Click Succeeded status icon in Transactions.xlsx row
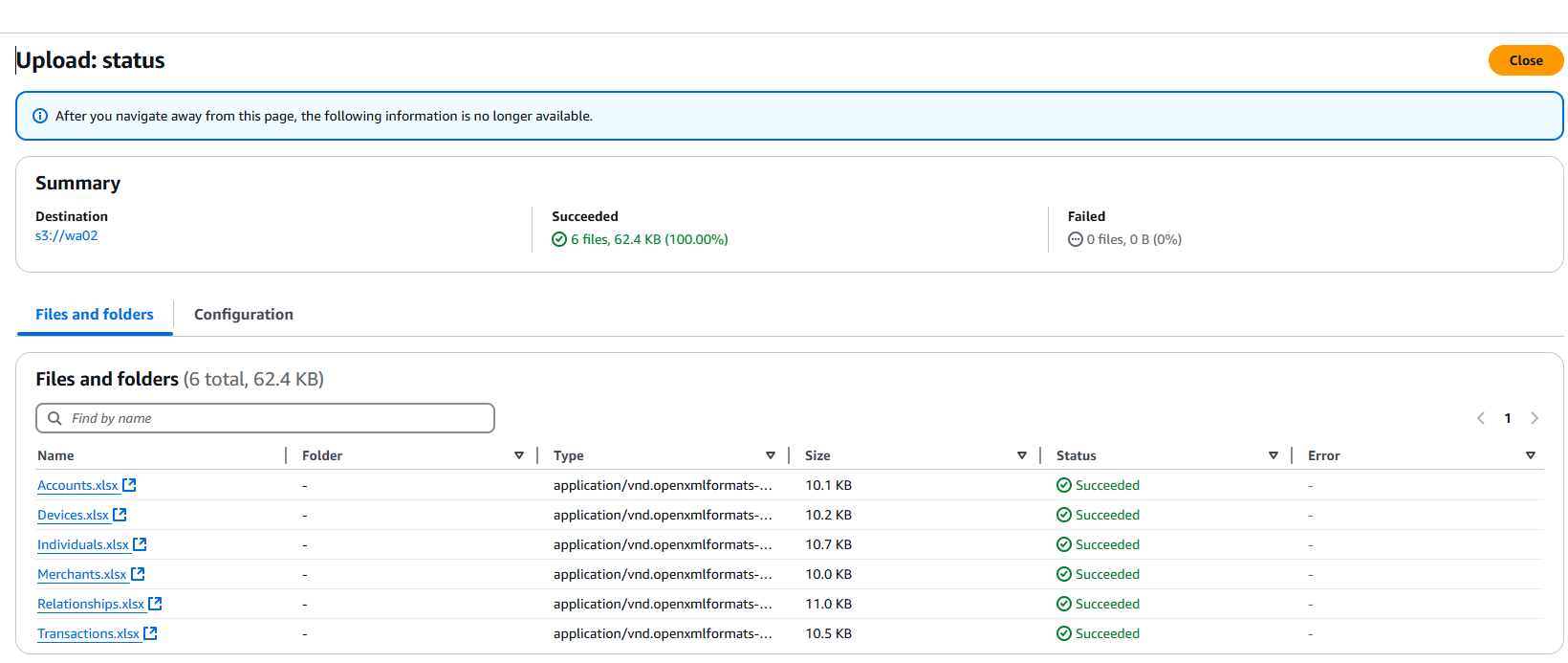This screenshot has width=1568, height=663. point(1064,633)
